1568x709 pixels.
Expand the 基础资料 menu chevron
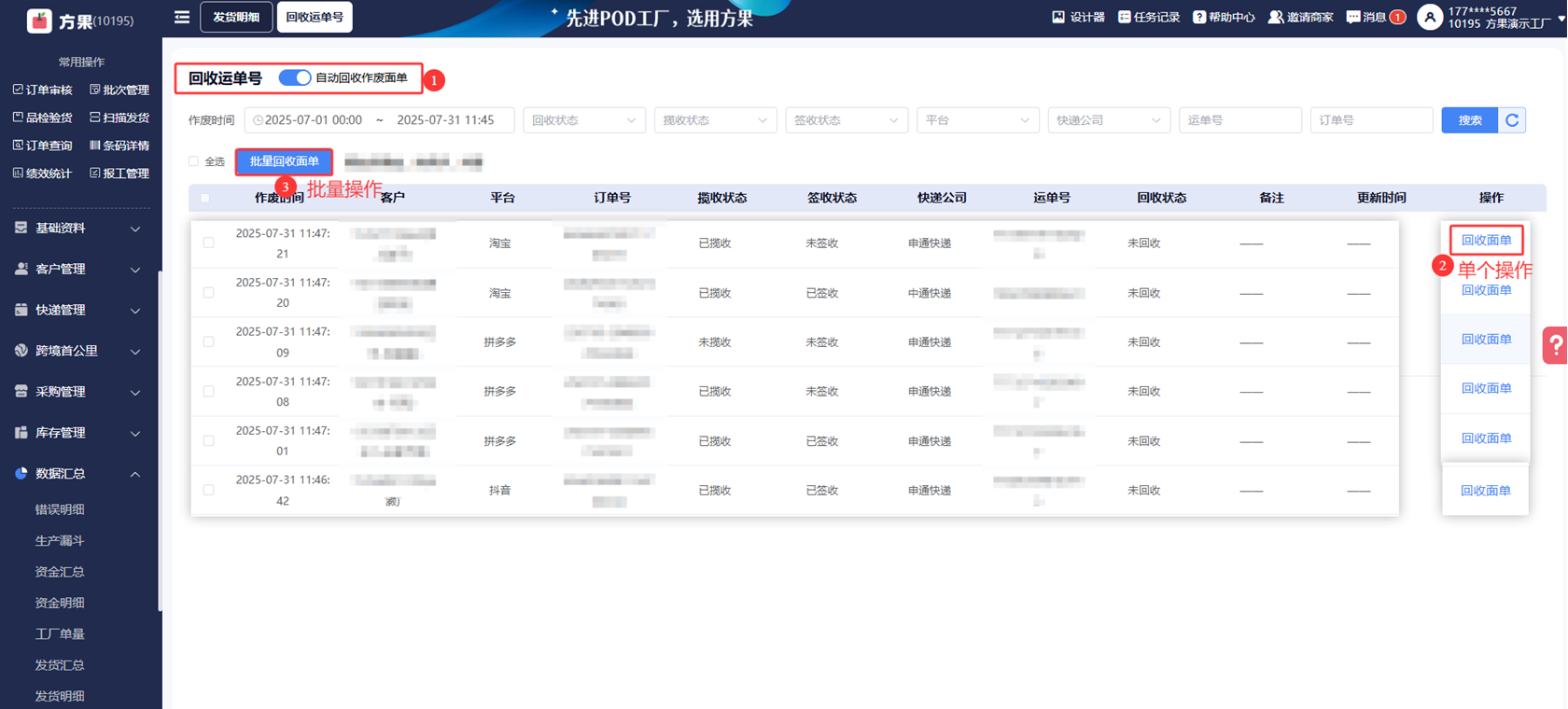coord(135,229)
